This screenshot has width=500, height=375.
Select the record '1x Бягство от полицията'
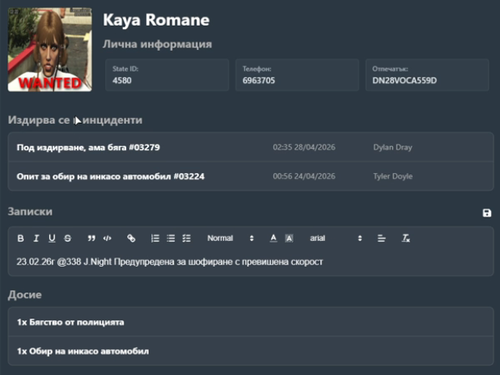click(251, 322)
